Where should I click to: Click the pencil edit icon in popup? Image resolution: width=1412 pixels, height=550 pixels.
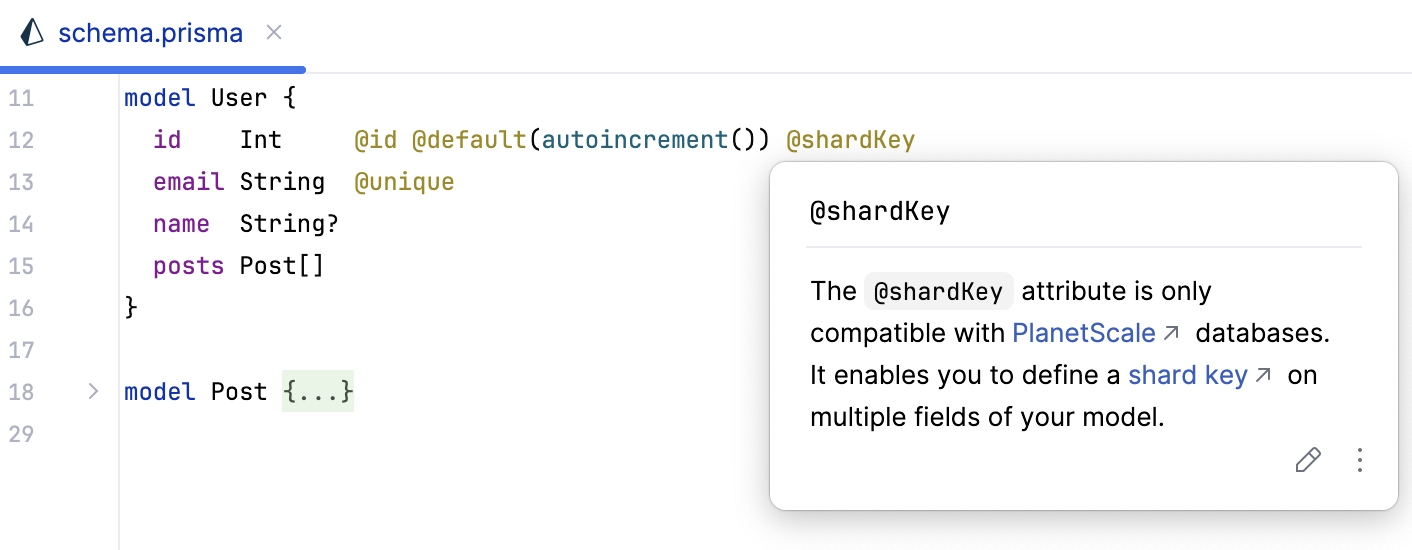(x=1307, y=460)
